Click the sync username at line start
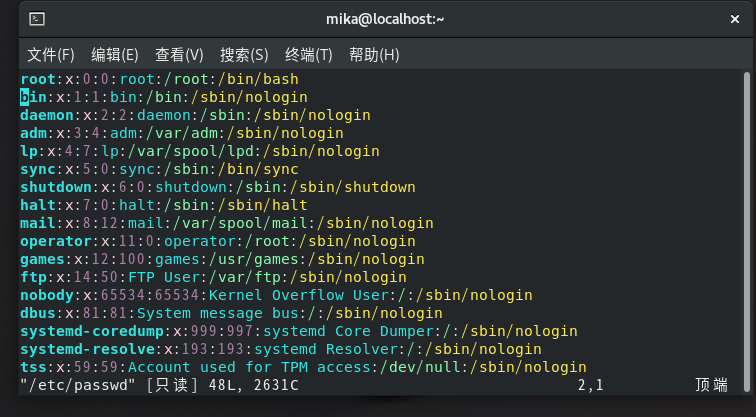The width and height of the screenshot is (756, 417). [38, 169]
